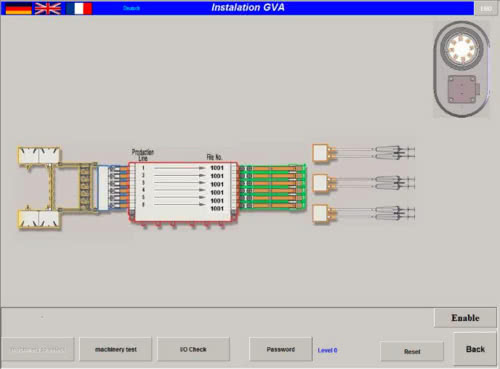
Task: Open the green conveyor lanes section
Action: tap(273, 187)
